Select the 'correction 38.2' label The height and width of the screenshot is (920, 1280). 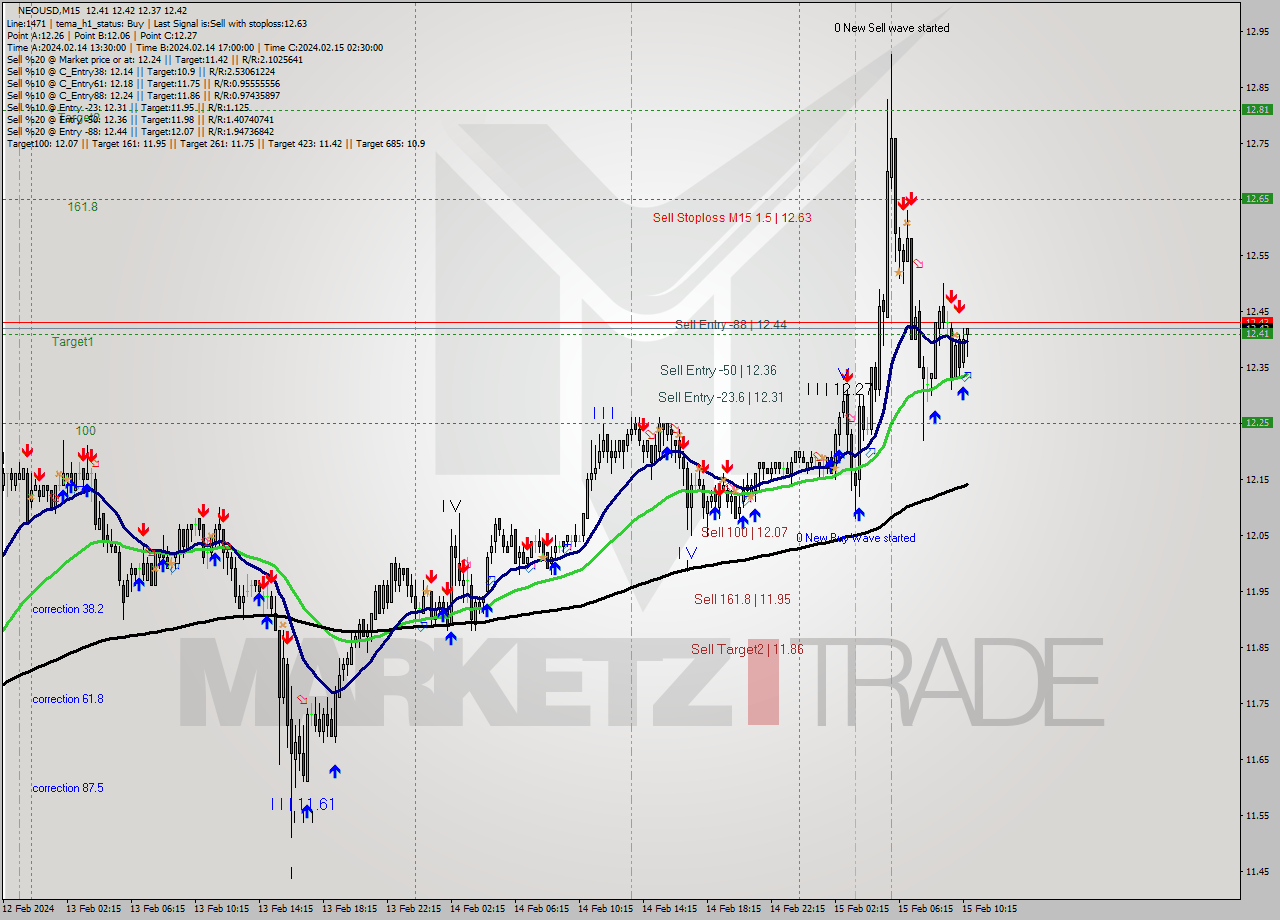(x=68, y=608)
